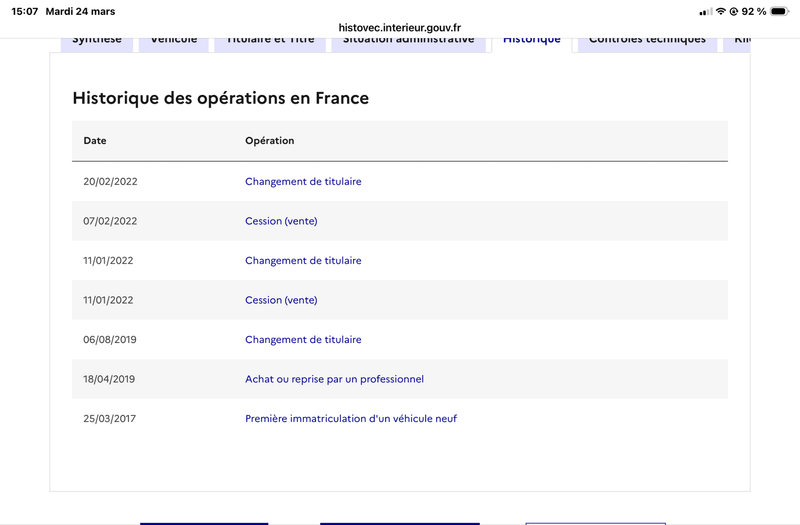Select date cell 20/02/2022

point(110,181)
